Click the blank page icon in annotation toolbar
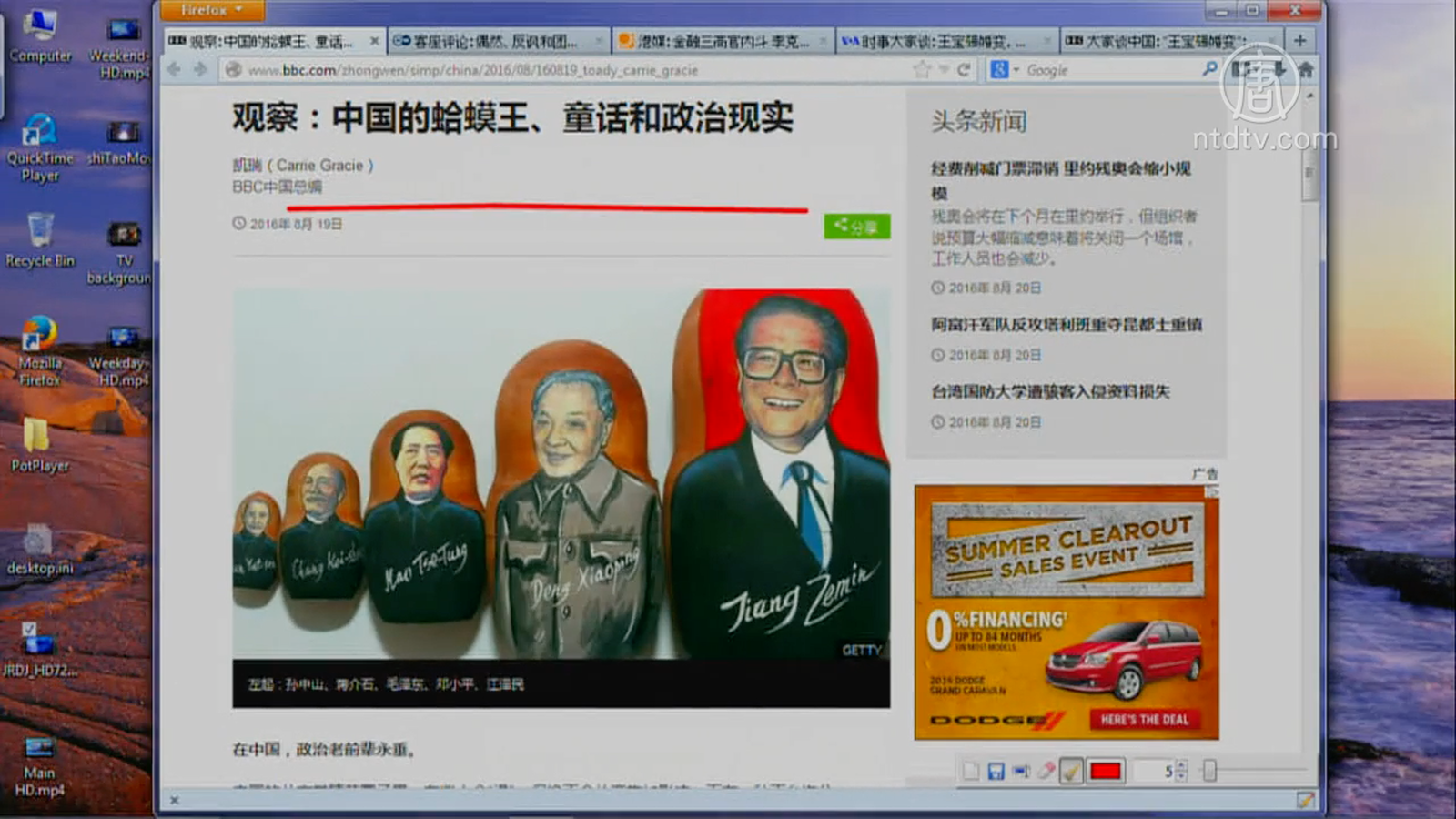The image size is (1456, 819). 971,772
